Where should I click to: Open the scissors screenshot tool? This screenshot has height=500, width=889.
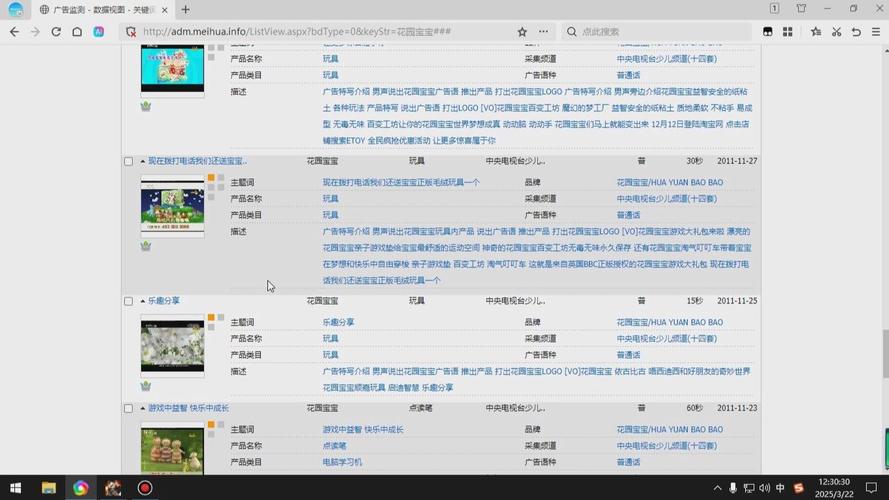(x=836, y=32)
